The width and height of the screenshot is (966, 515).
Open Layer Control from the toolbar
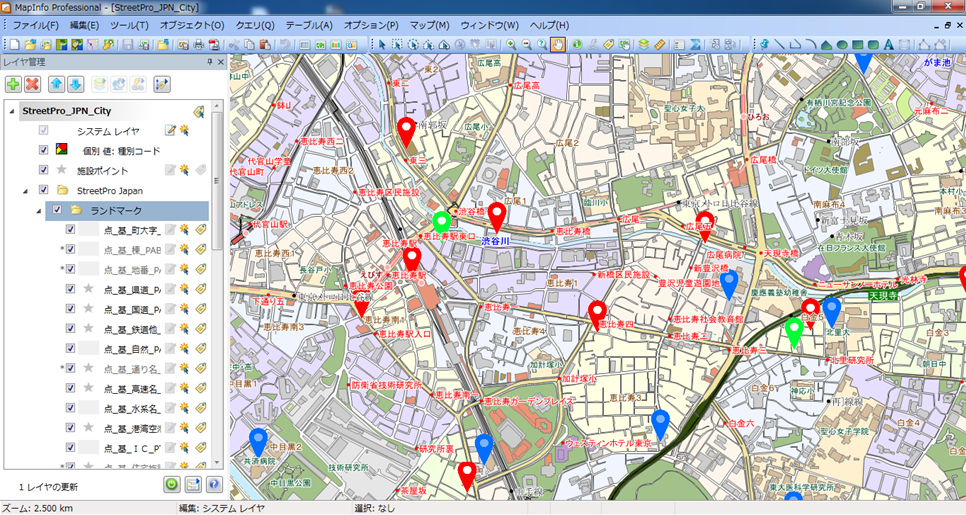click(x=644, y=45)
